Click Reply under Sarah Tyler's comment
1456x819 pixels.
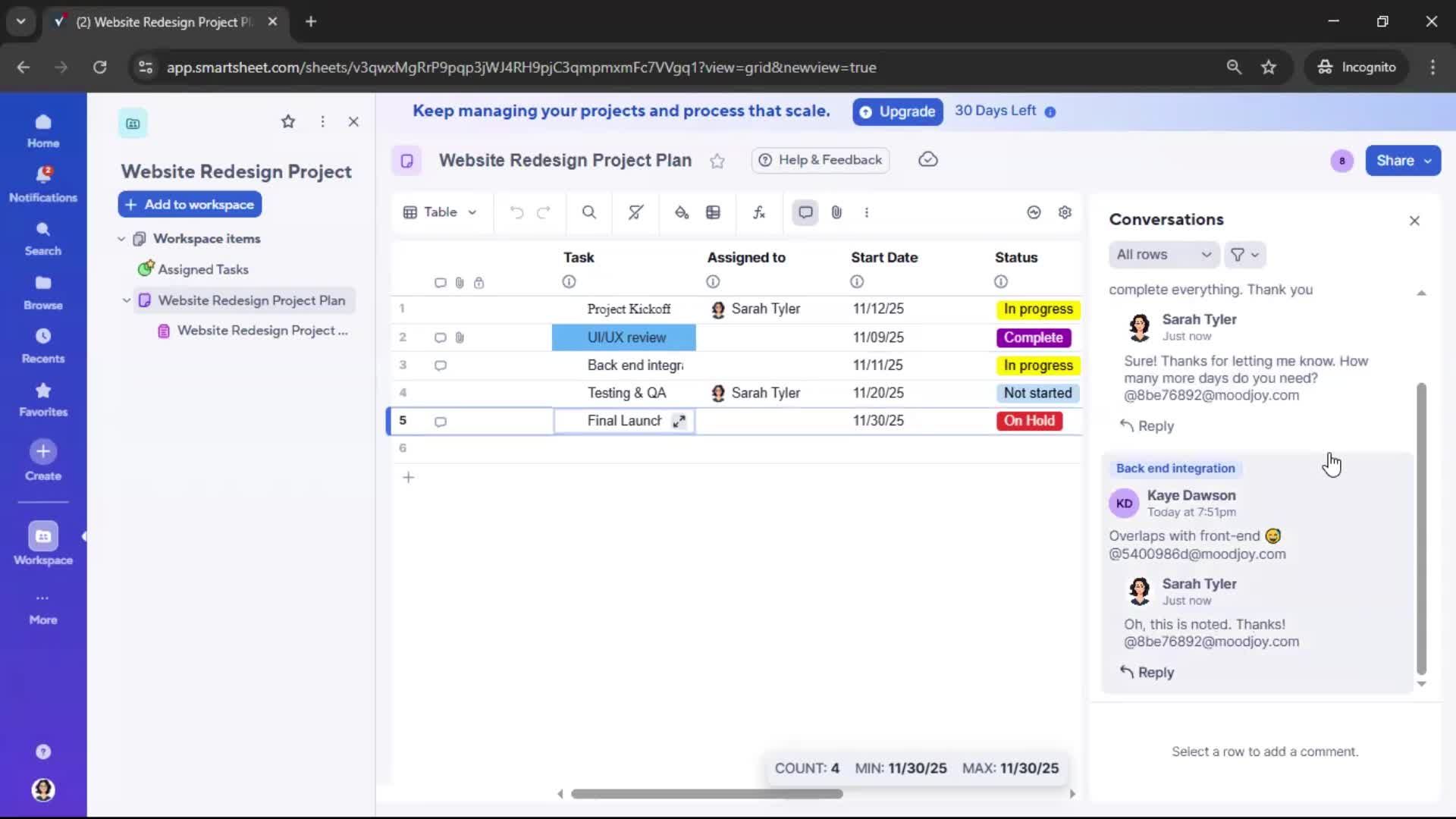(1147, 426)
